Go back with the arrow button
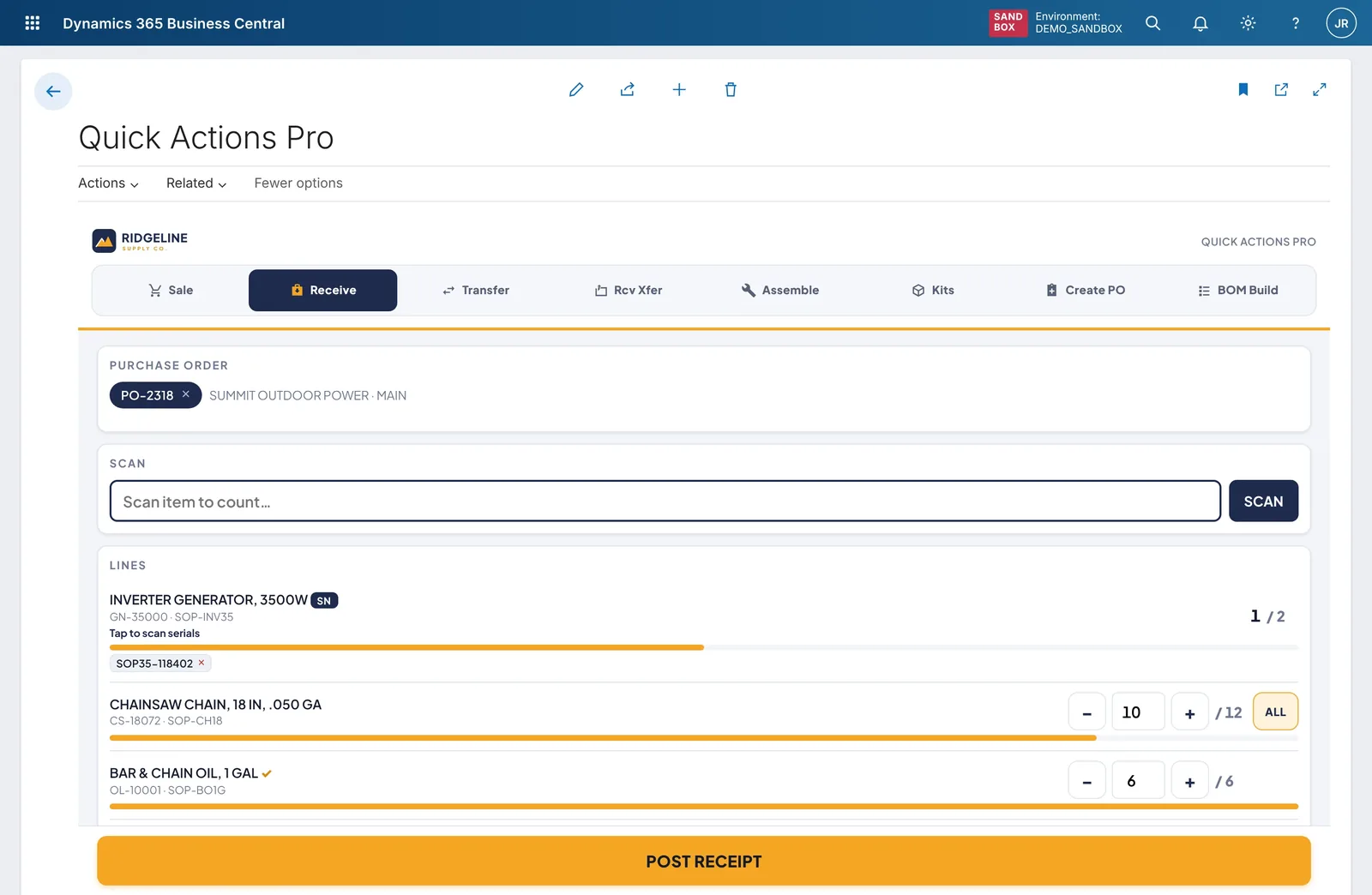Image resolution: width=1372 pixels, height=895 pixels. pyautogui.click(x=53, y=91)
